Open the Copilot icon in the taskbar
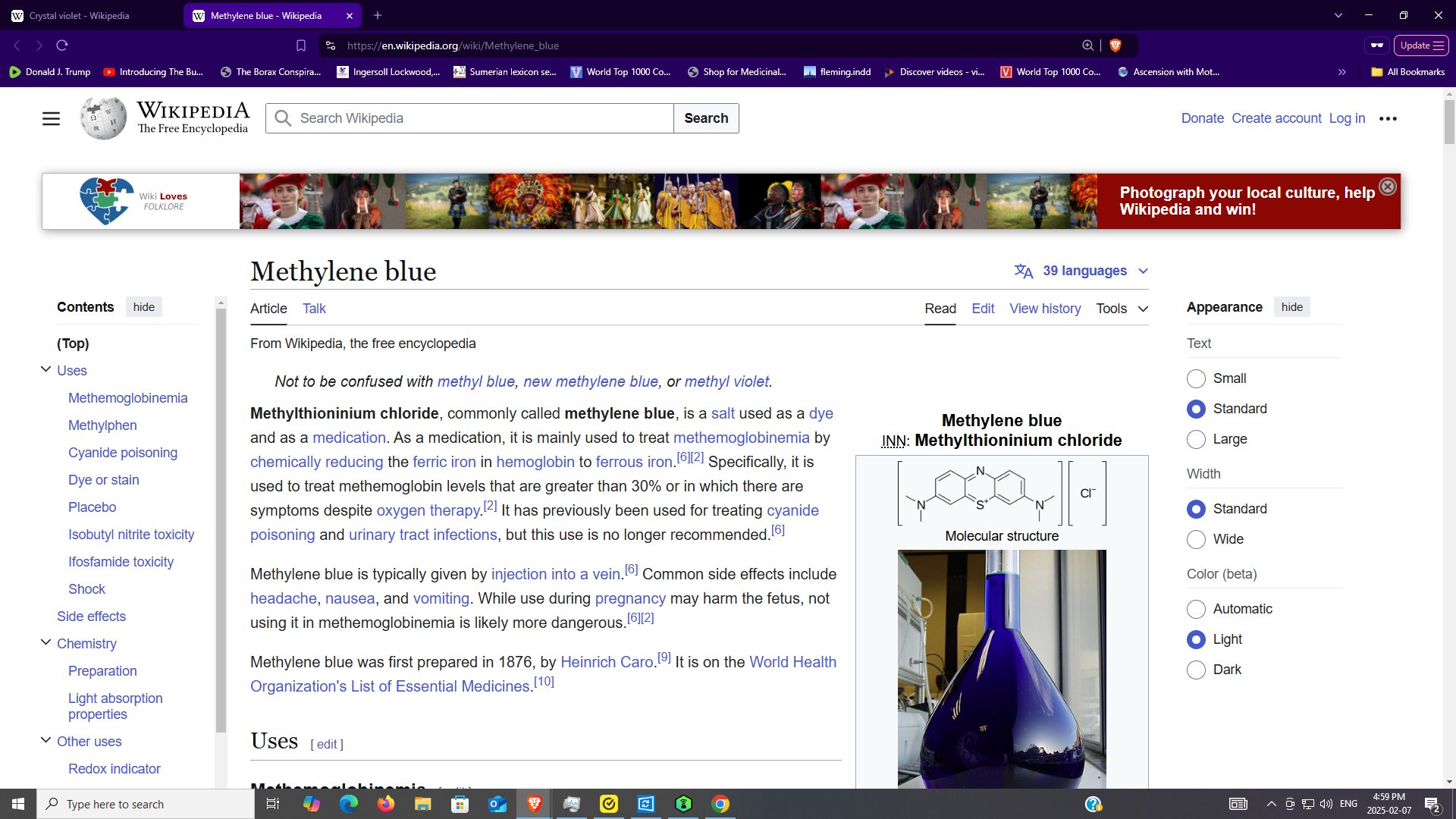 tap(312, 804)
